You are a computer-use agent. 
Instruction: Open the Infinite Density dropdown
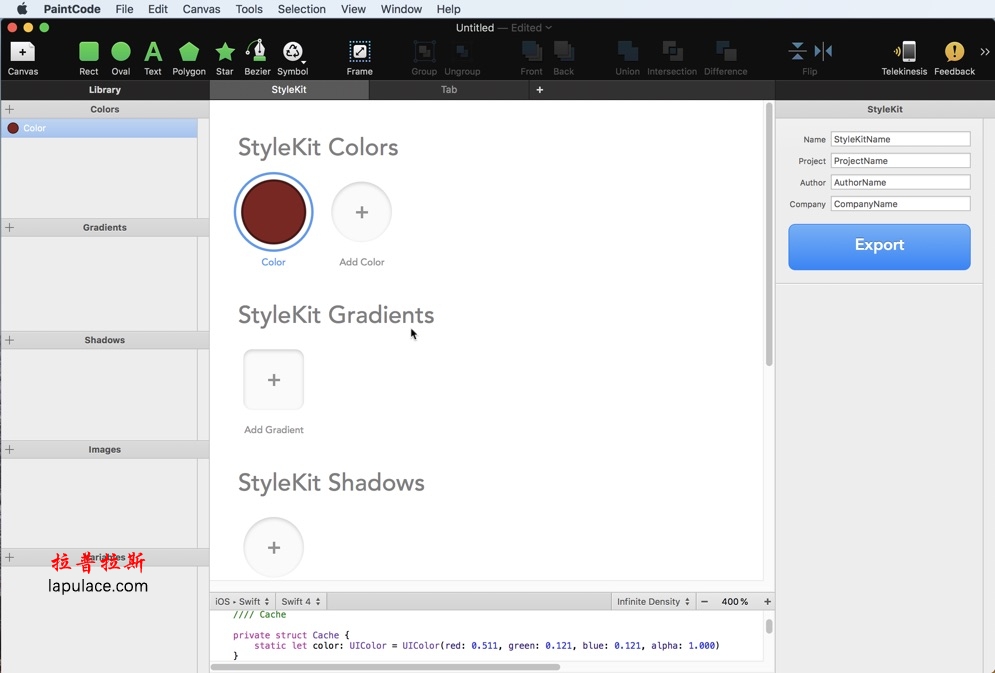[x=653, y=601]
